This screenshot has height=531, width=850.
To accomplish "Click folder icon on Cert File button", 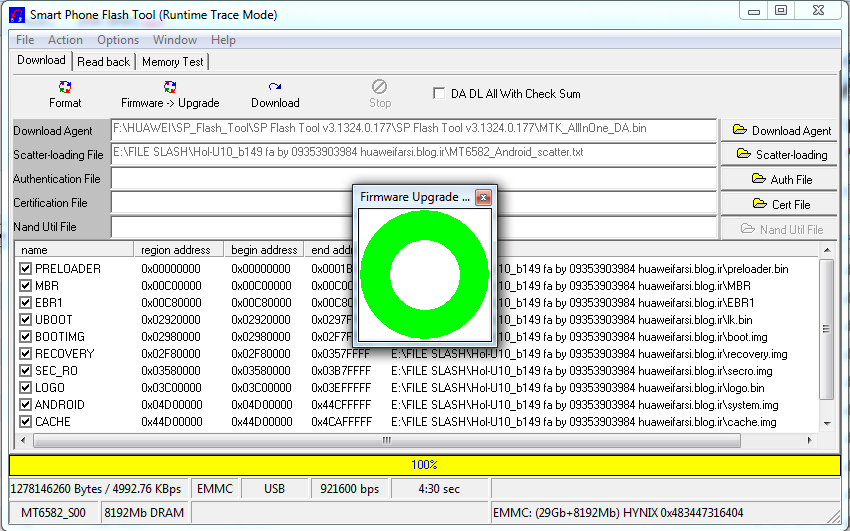I will (759, 204).
